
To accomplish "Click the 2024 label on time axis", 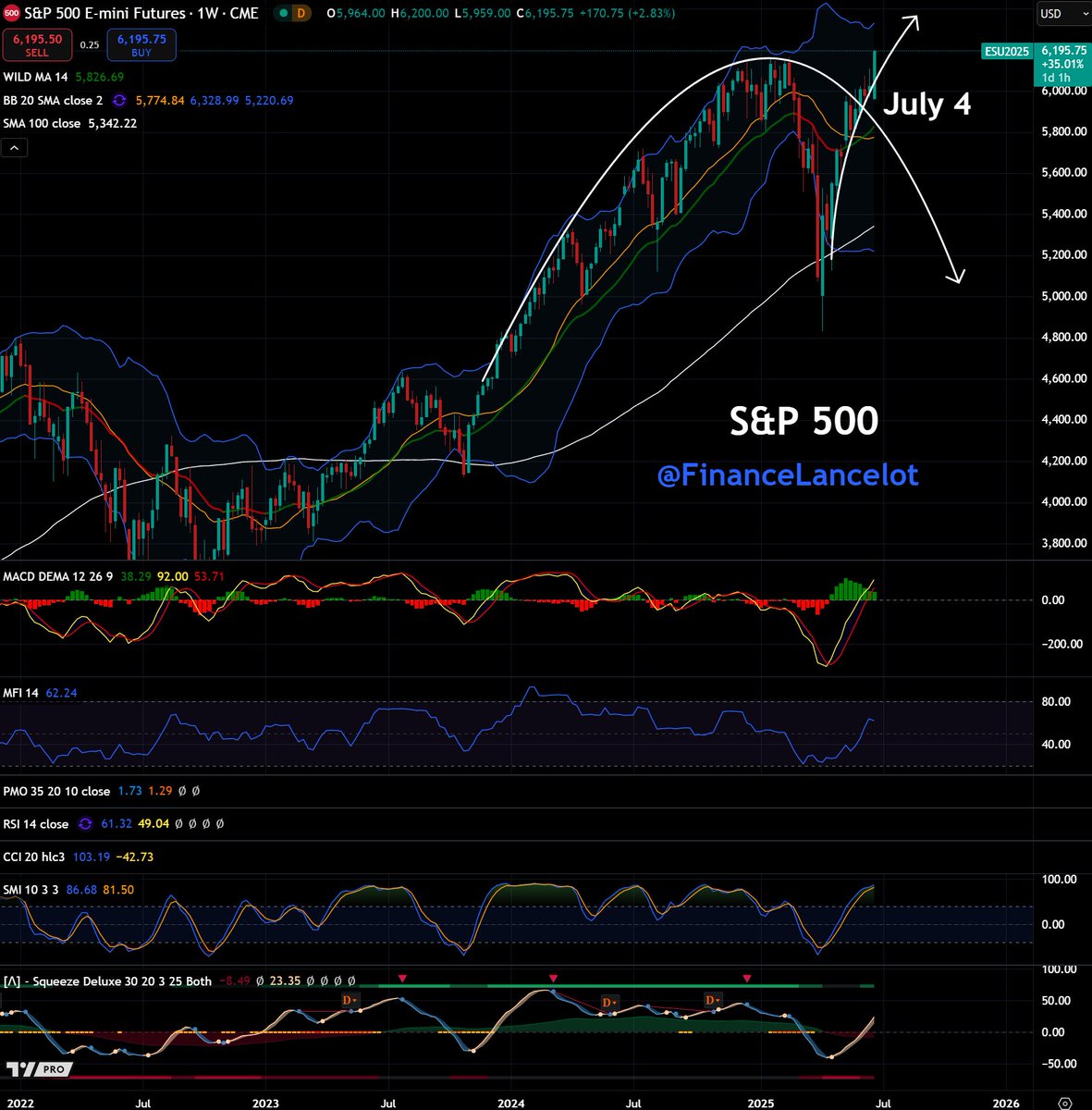I will (510, 1103).
